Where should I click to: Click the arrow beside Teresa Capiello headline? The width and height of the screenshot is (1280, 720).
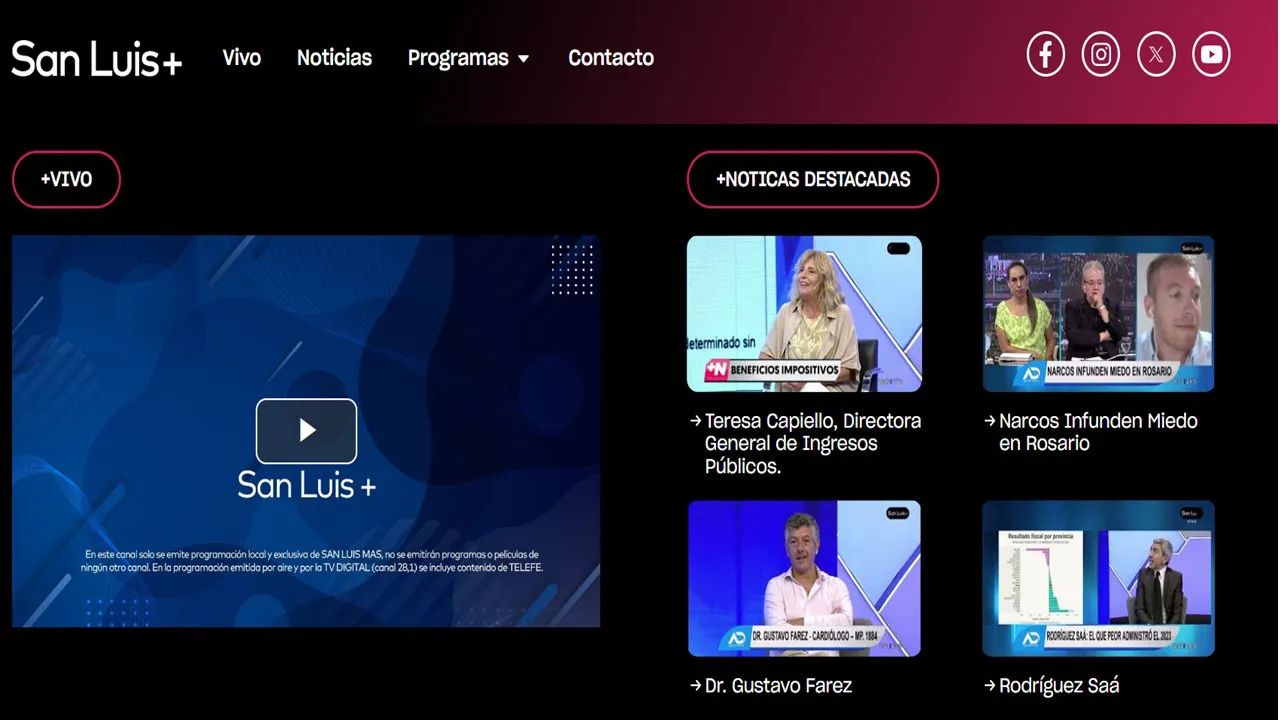click(x=695, y=421)
